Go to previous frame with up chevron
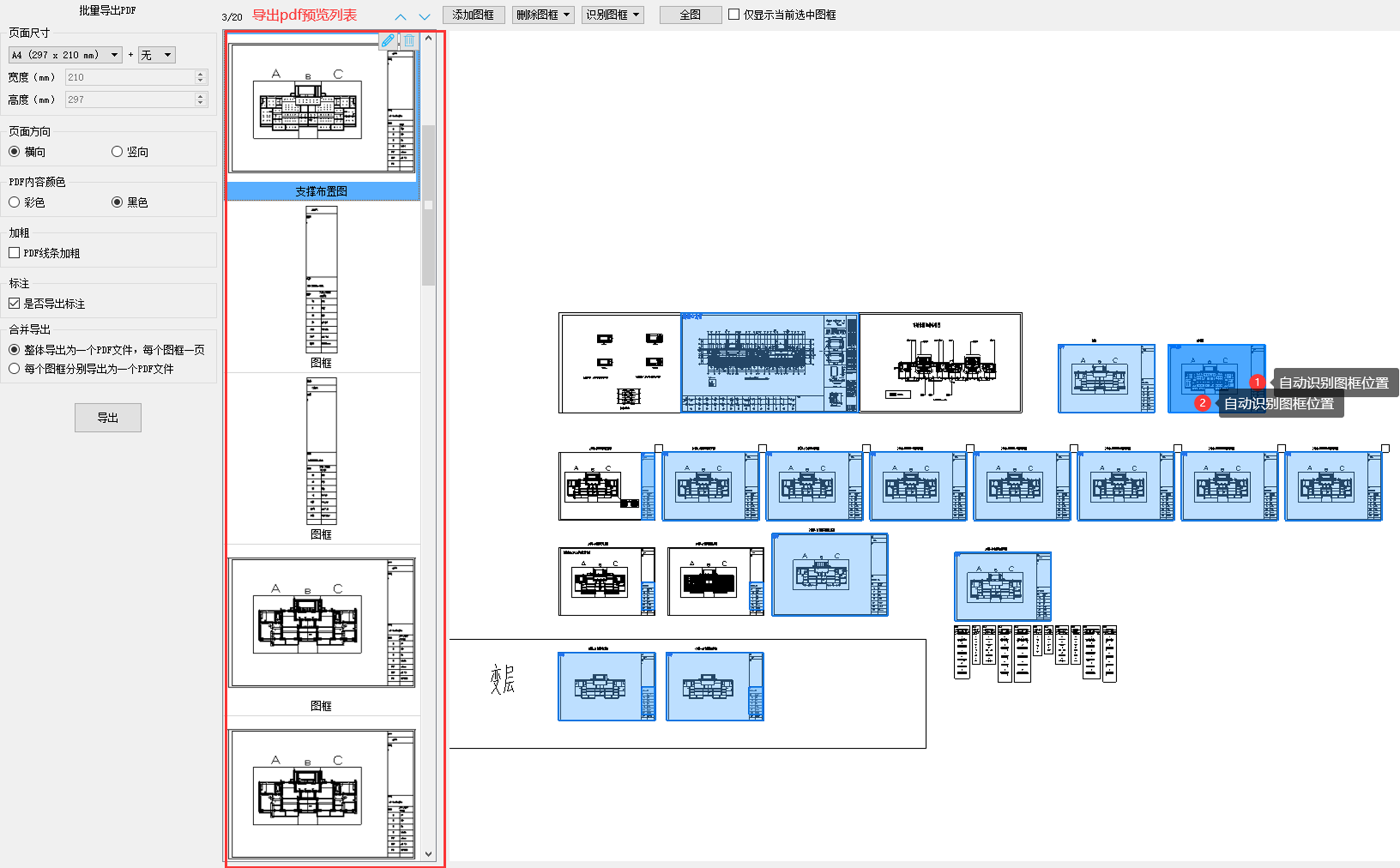Screen dimensions: 1400x868 [401, 16]
